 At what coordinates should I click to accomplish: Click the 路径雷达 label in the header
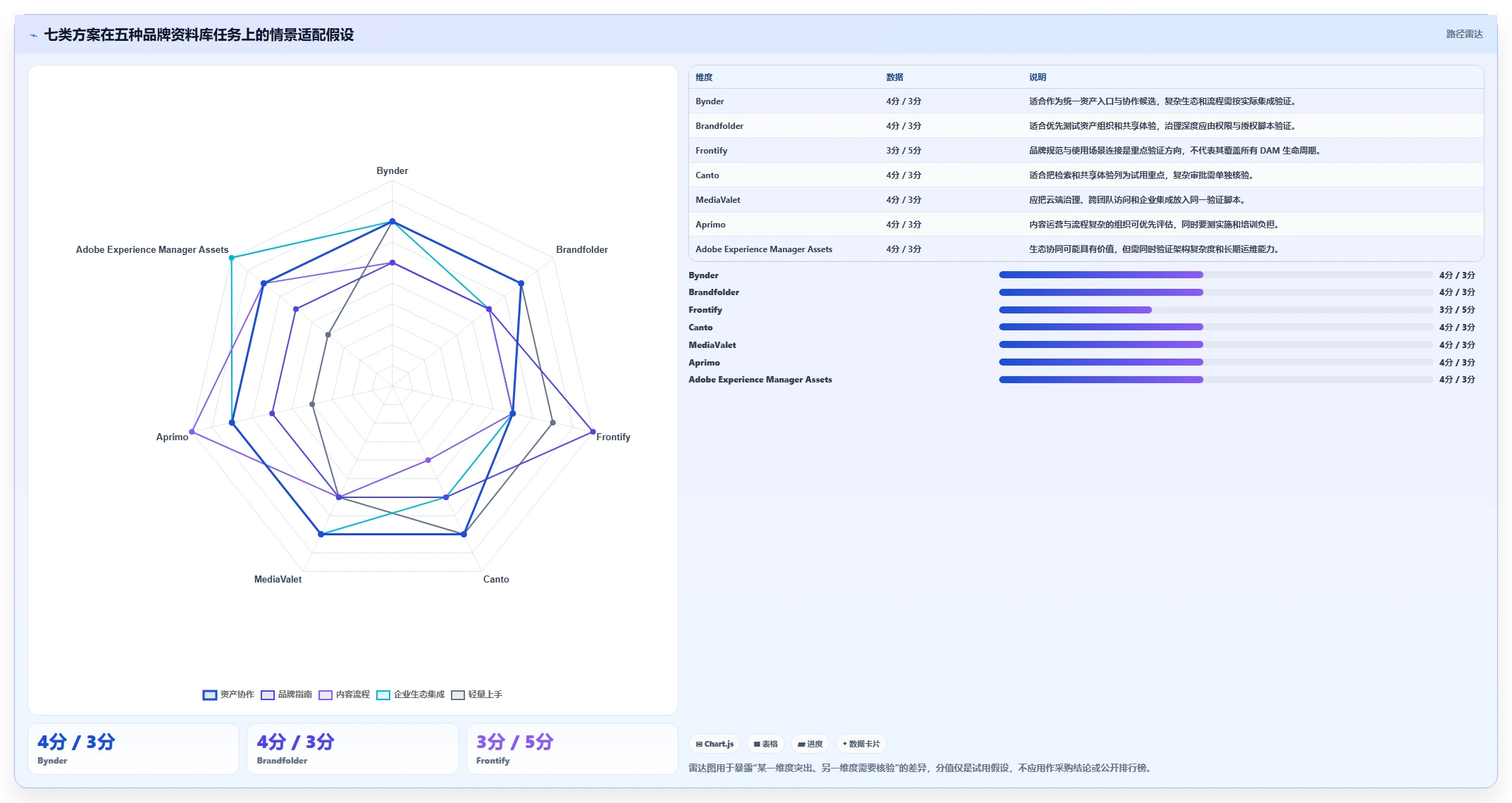(1464, 34)
